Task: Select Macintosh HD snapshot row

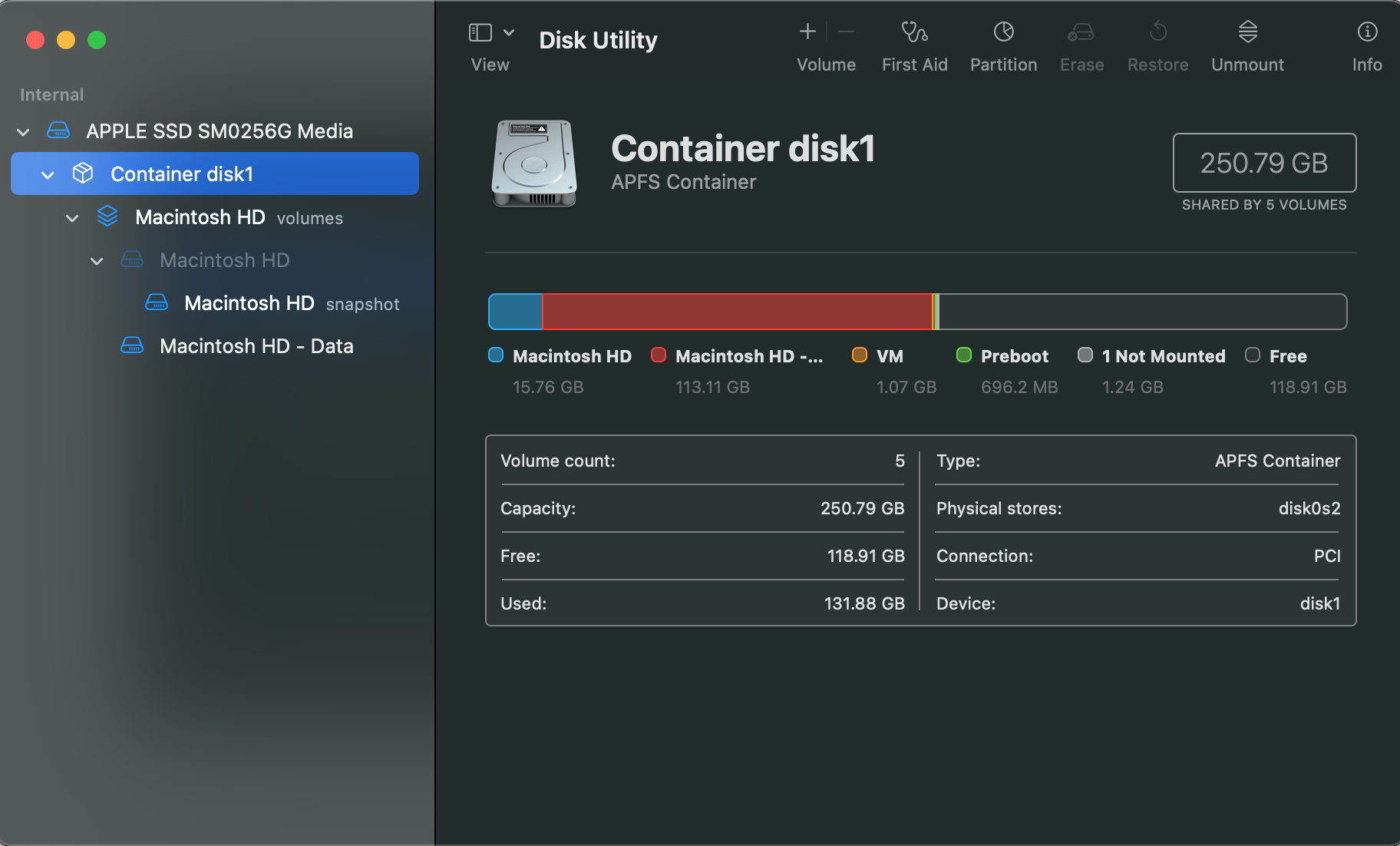Action: [x=215, y=302]
